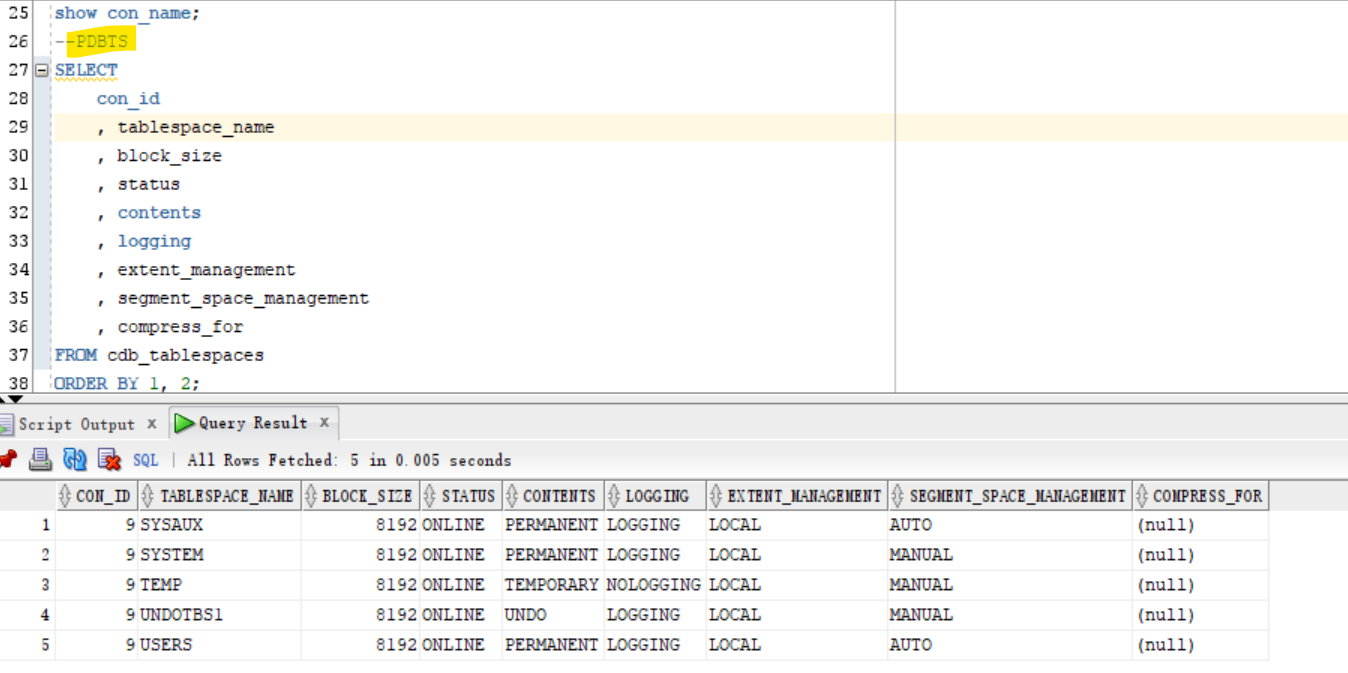Screen dimensions: 1348x673
Task: Sort by the LOGGING column header
Action: click(x=655, y=496)
